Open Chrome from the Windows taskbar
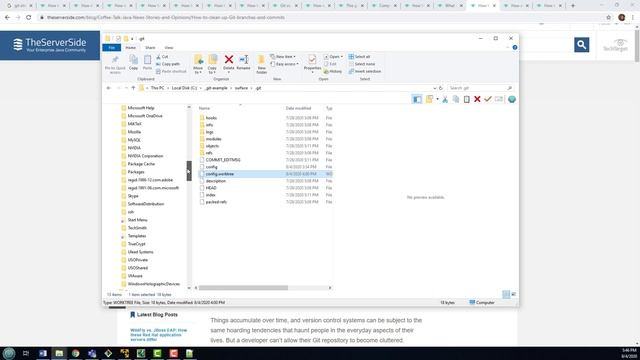Screen dimensions: 640x360 tap(76, 353)
